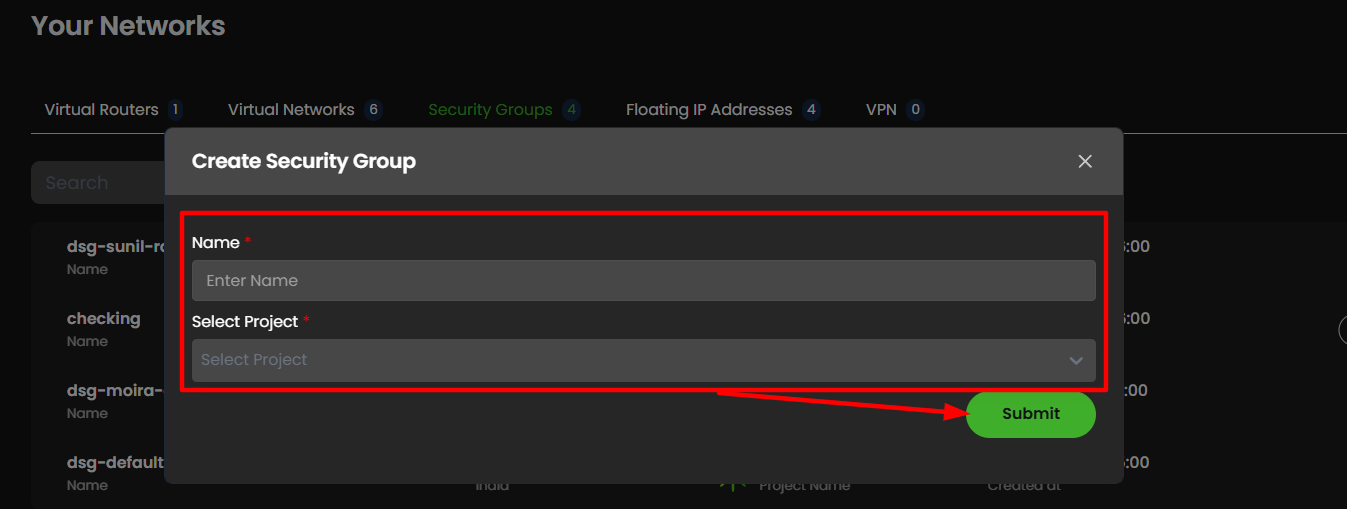Close the Create Security Group dialog
Viewport: 1347px width, 509px height.
(x=1085, y=161)
